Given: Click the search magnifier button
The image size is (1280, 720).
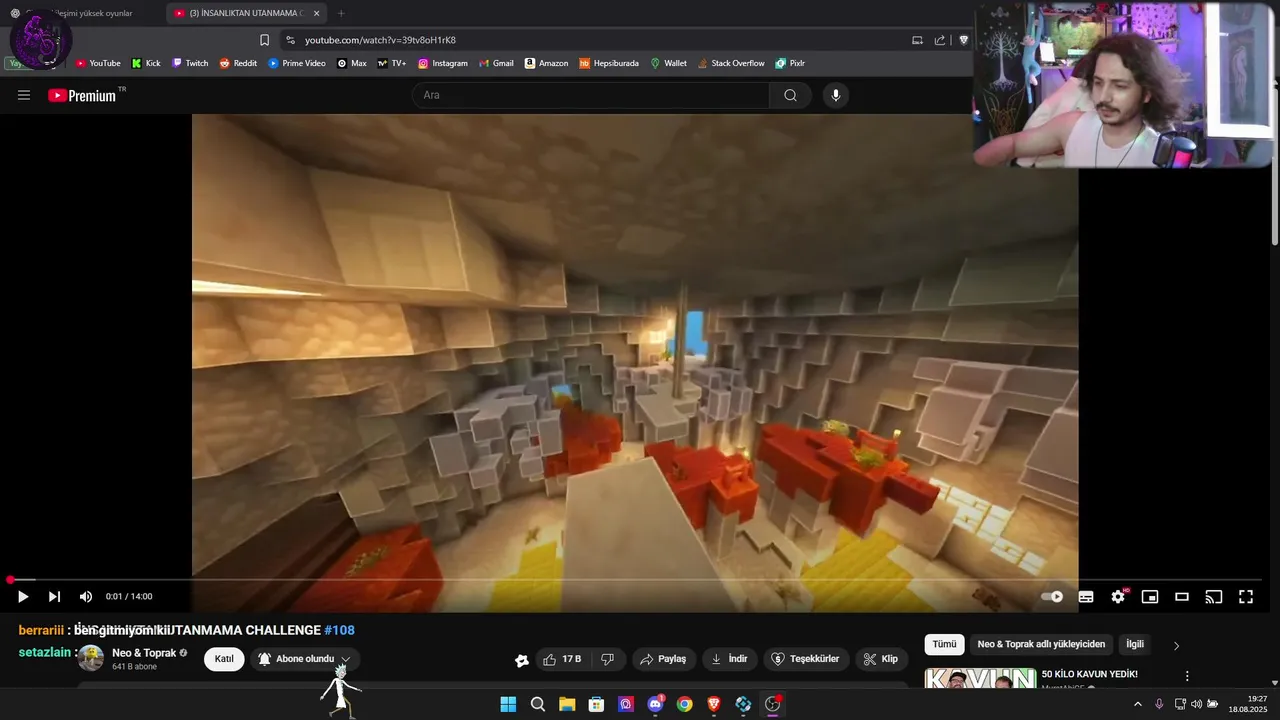Looking at the screenshot, I should pos(790,95).
